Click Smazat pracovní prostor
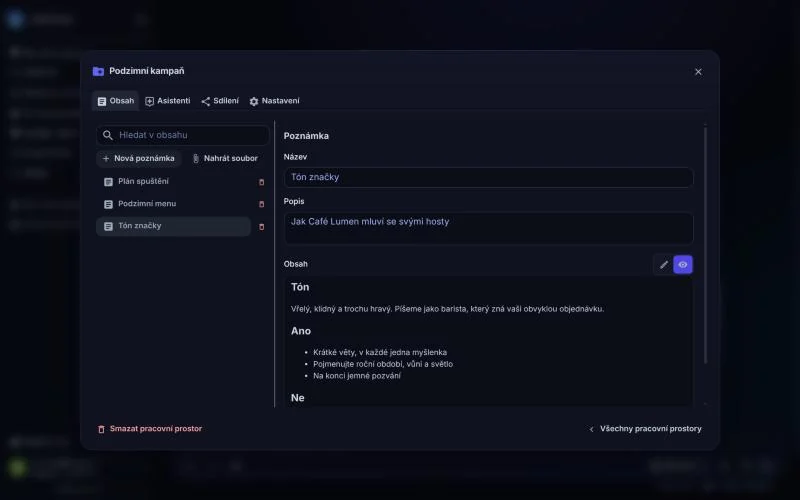The height and width of the screenshot is (500, 800). (150, 429)
